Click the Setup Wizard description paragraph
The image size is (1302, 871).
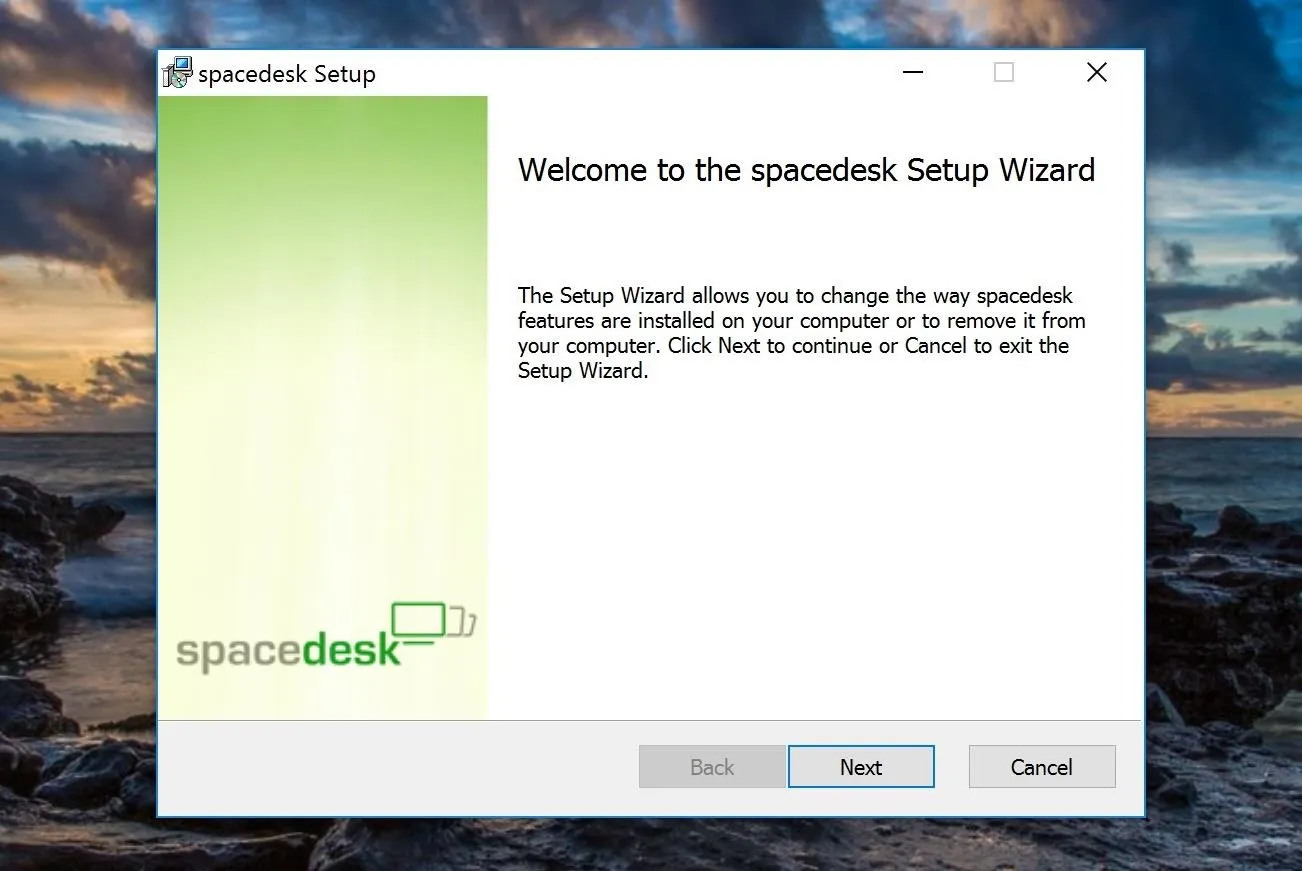tap(800, 333)
